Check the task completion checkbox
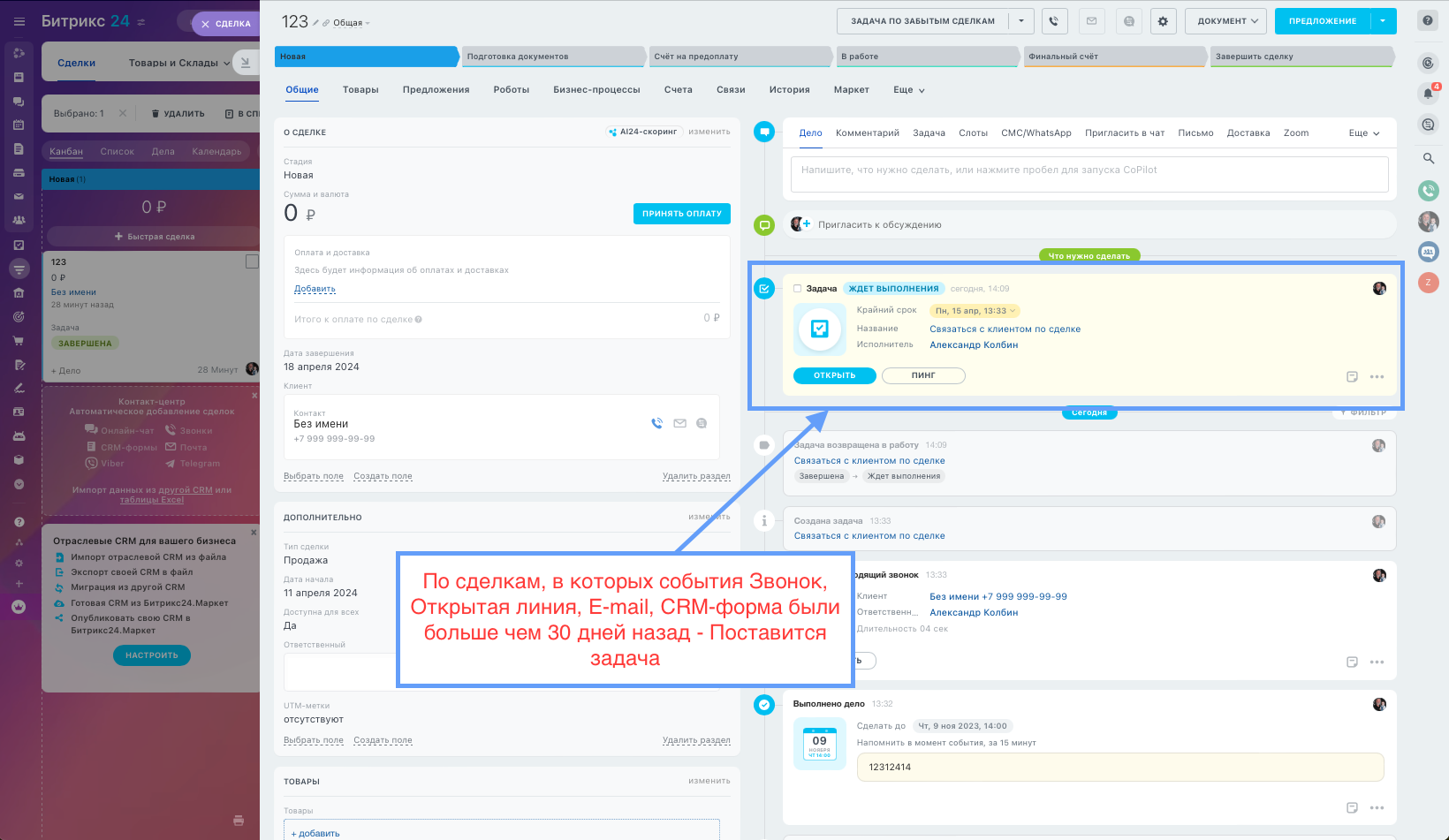Screen dimensions: 1449x840 click(x=797, y=289)
